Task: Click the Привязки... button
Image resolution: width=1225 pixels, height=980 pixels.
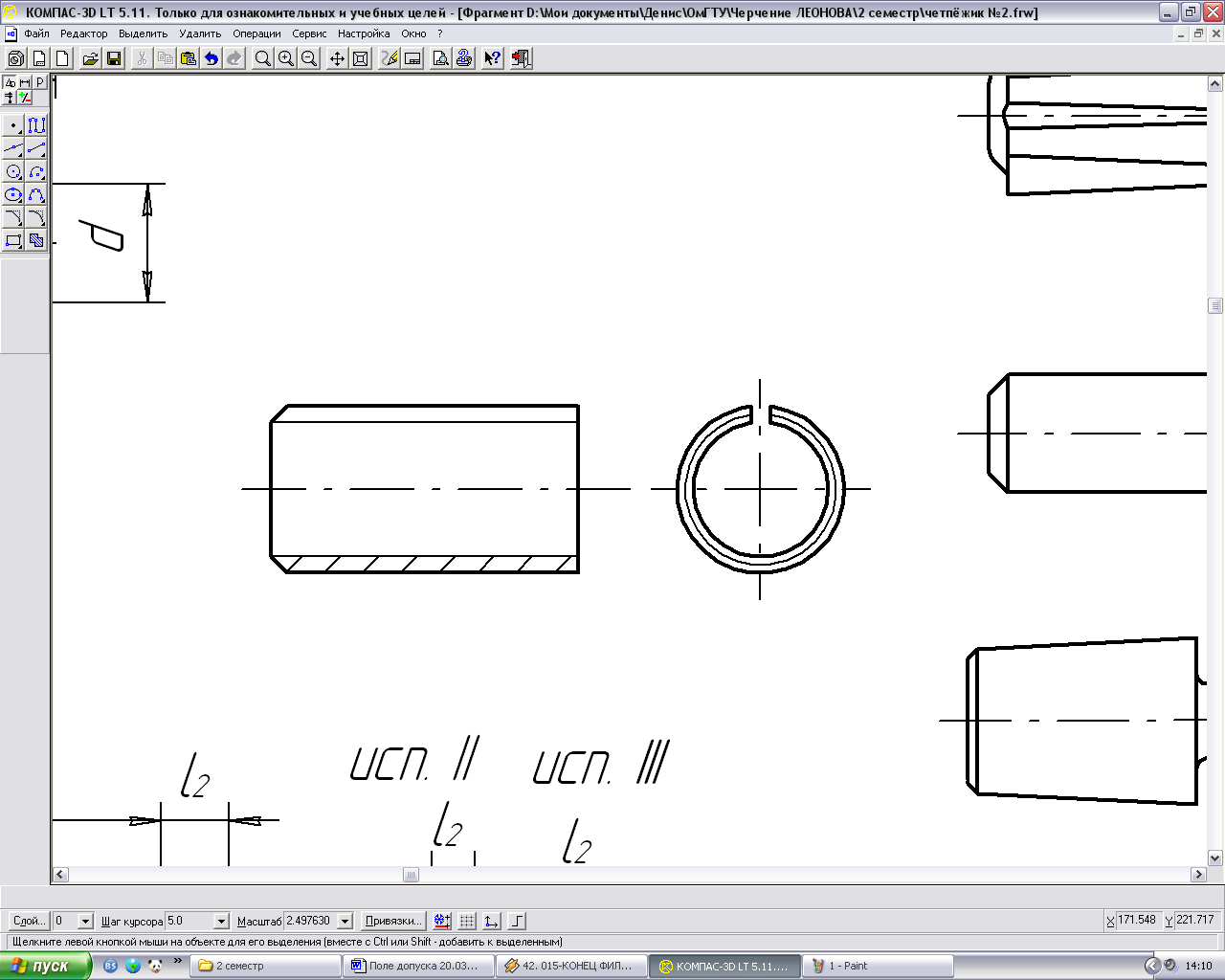Action: click(393, 921)
